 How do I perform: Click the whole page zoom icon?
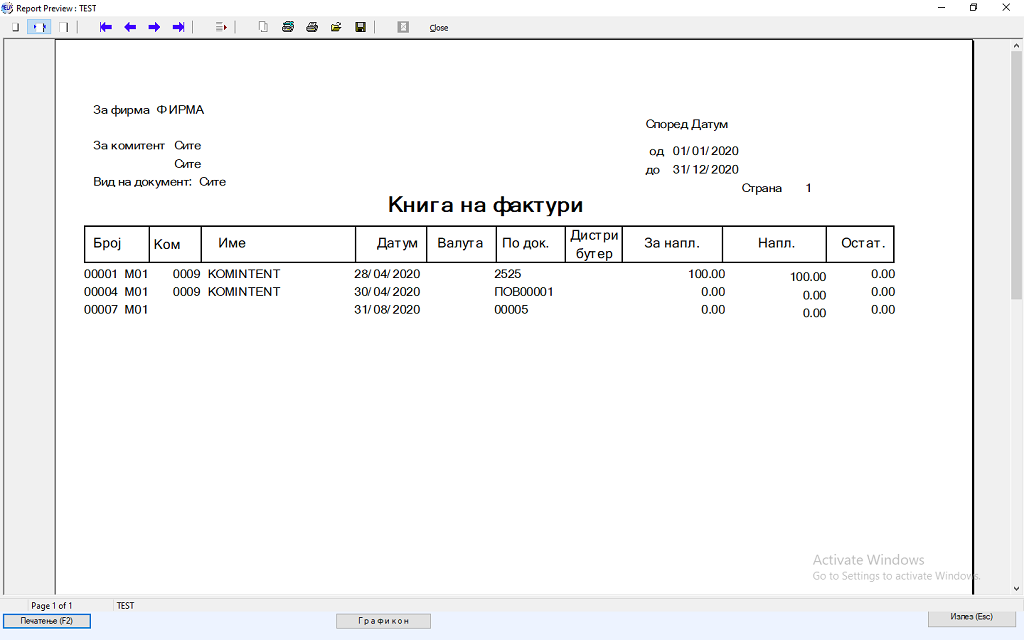(15, 27)
